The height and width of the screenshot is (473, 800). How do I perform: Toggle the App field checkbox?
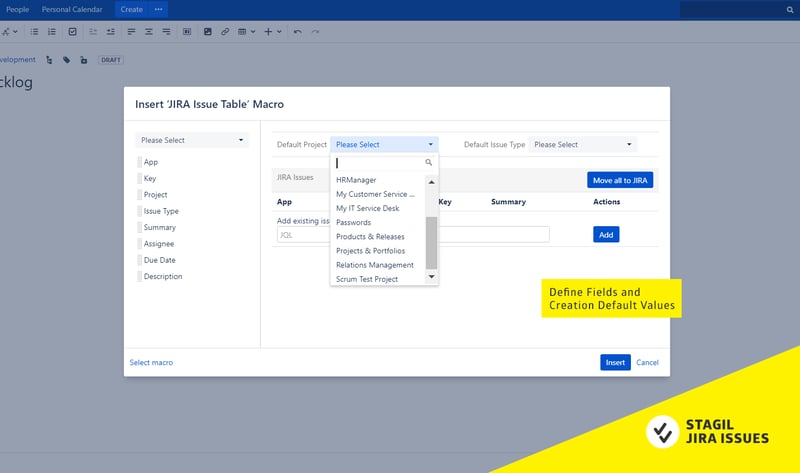click(139, 162)
